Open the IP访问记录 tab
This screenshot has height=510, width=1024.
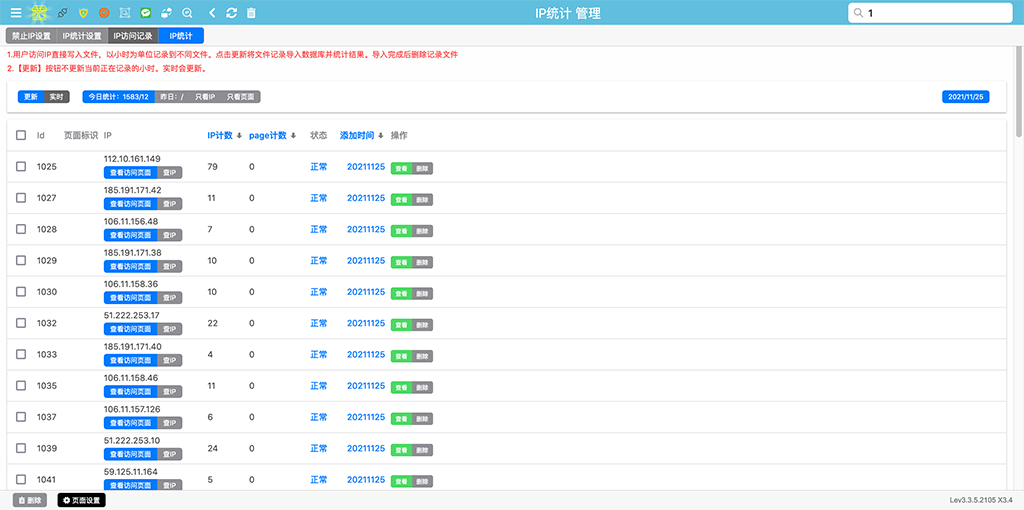(133, 35)
